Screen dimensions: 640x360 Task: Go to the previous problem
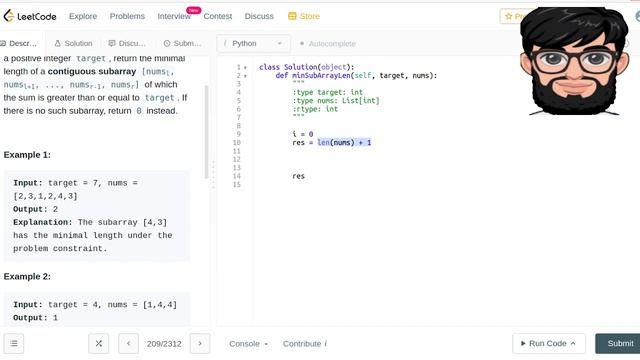tap(129, 344)
